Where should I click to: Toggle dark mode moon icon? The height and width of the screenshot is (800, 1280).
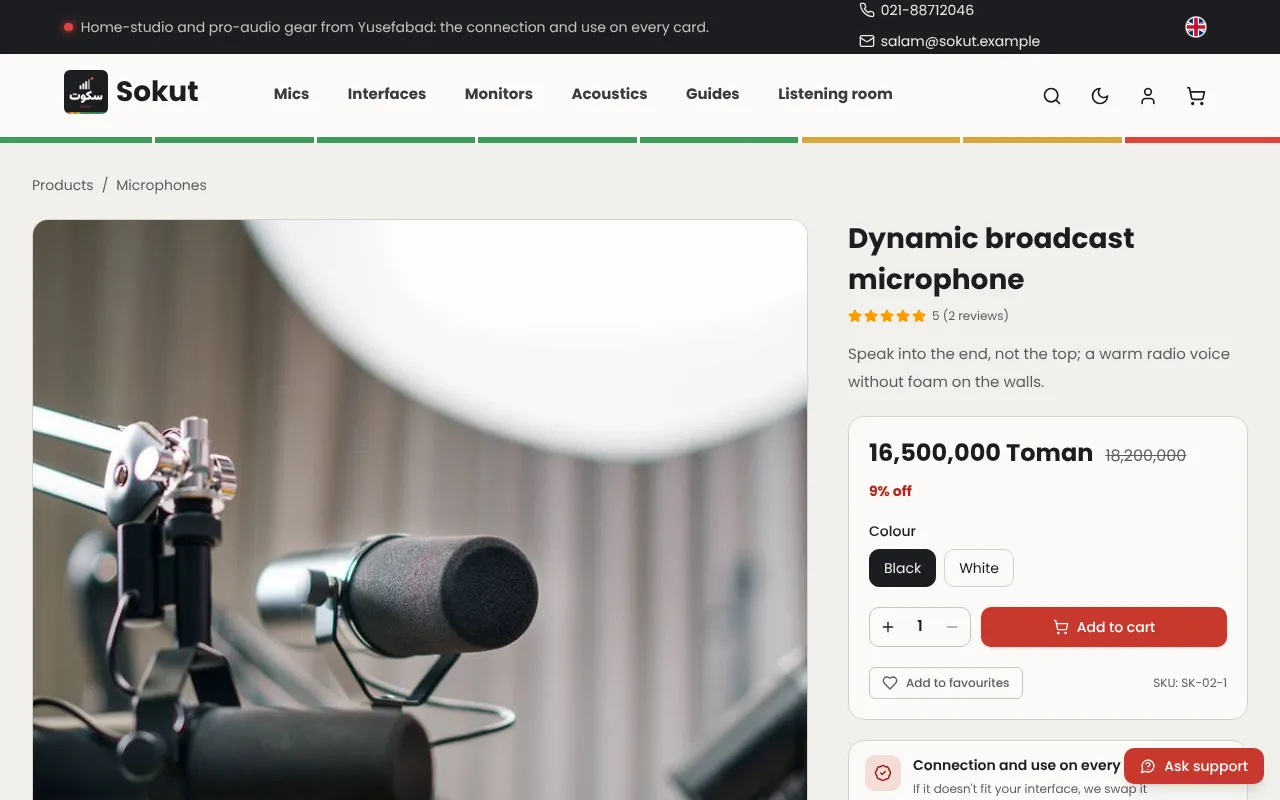tap(1100, 96)
